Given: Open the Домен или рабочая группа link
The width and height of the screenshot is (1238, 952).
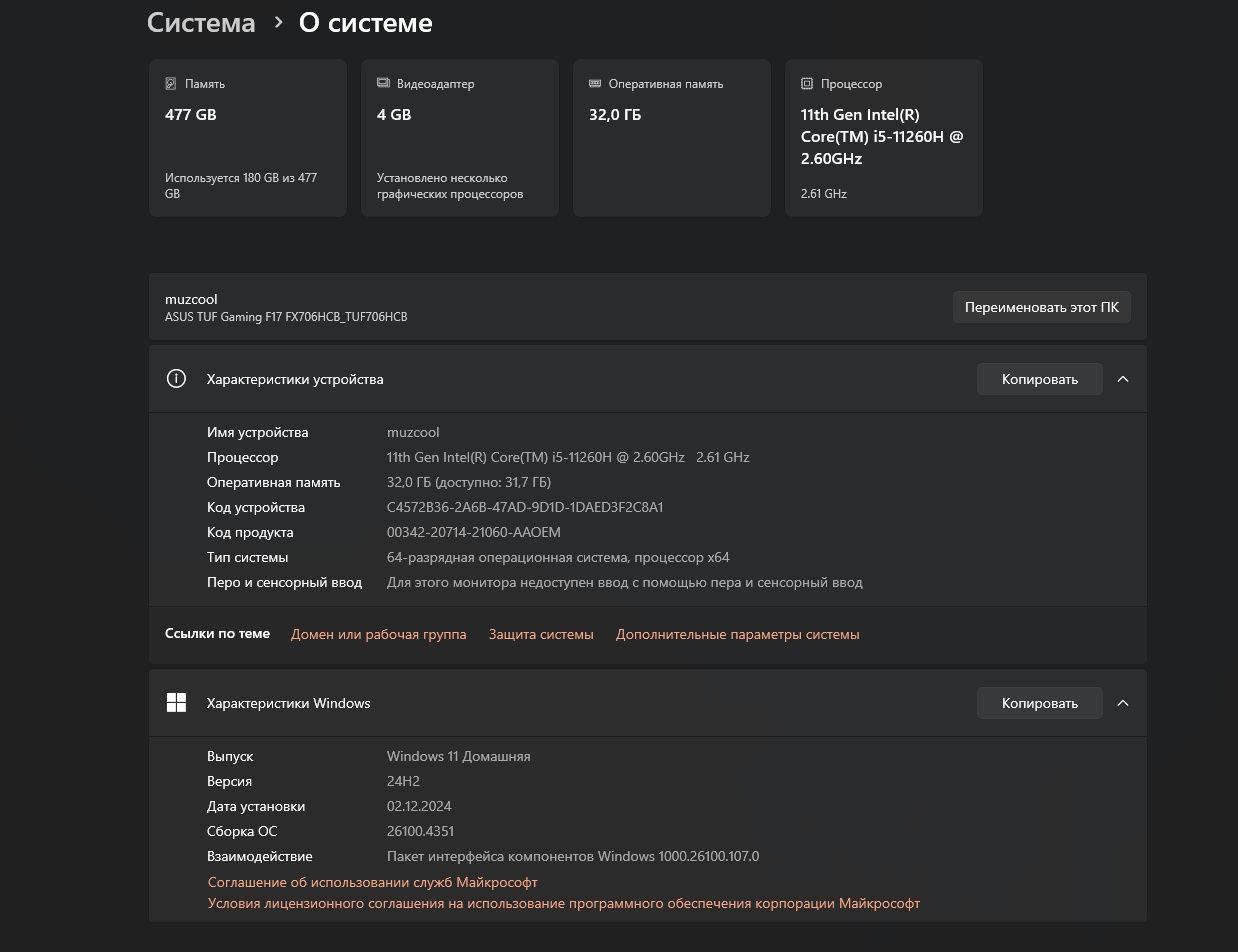Looking at the screenshot, I should [378, 634].
